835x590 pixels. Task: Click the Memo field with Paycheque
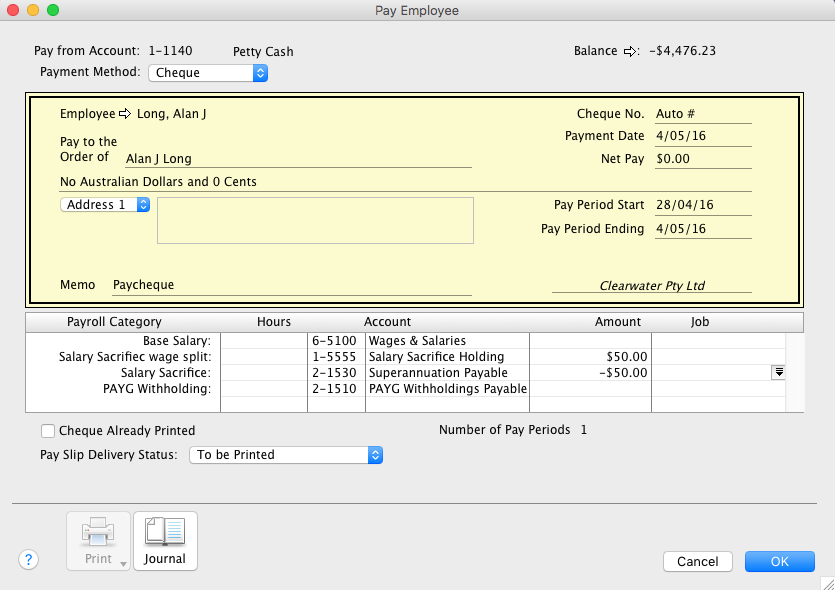point(290,285)
